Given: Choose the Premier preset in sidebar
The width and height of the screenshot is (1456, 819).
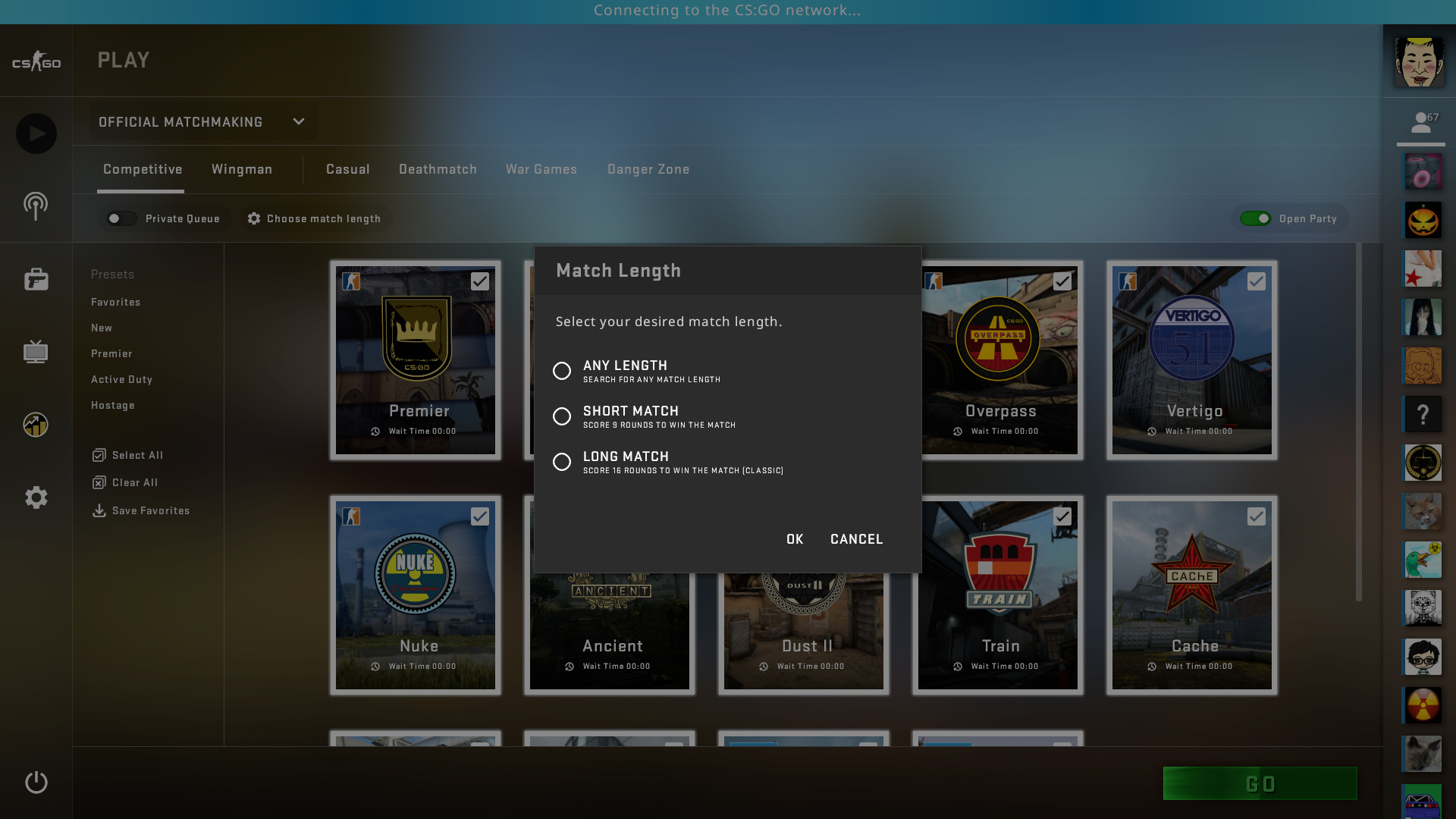Looking at the screenshot, I should coord(111,353).
